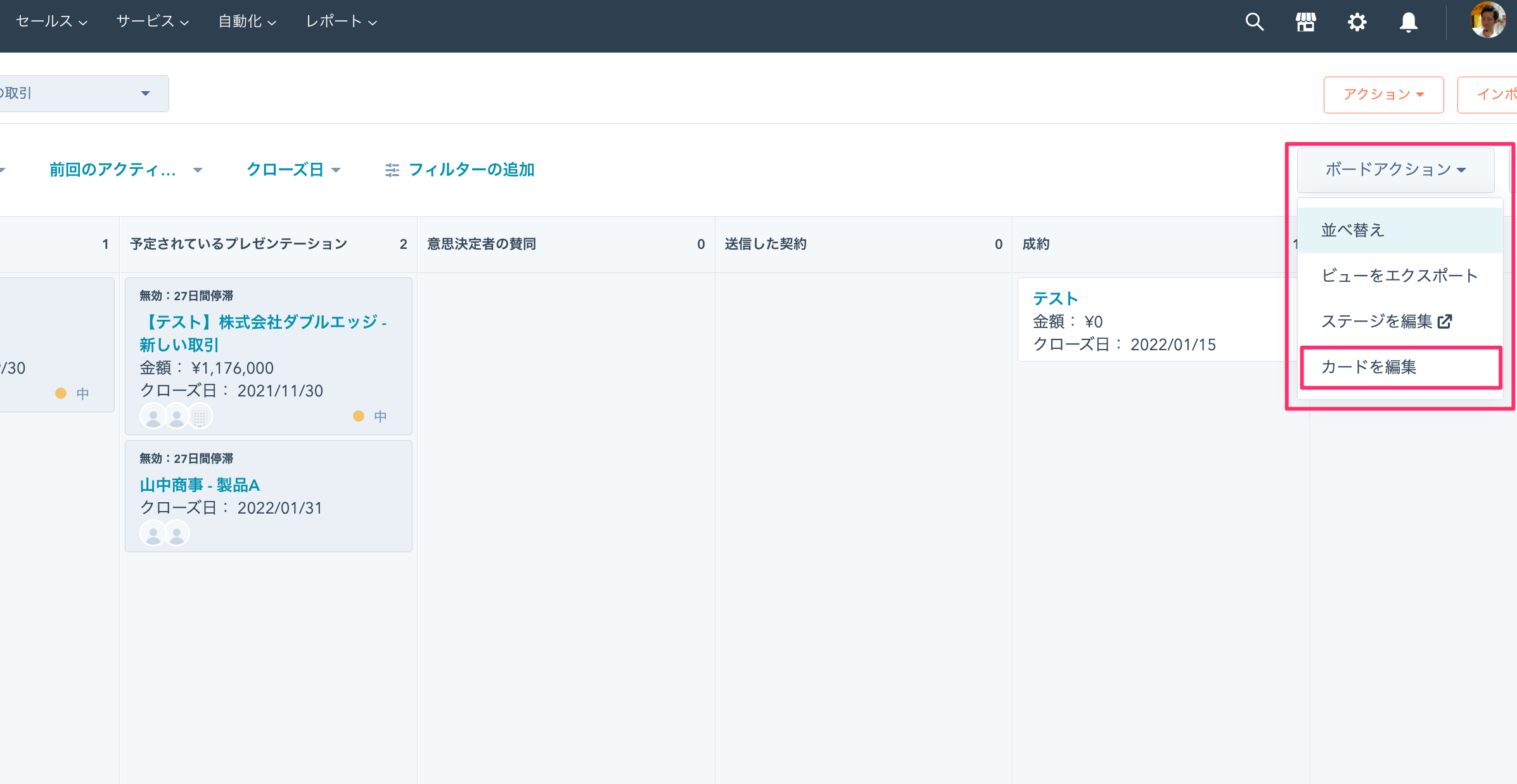This screenshot has height=784, width=1517.
Task: Click the orange priority dot on the ダブルエッジ card
Action: 359,416
